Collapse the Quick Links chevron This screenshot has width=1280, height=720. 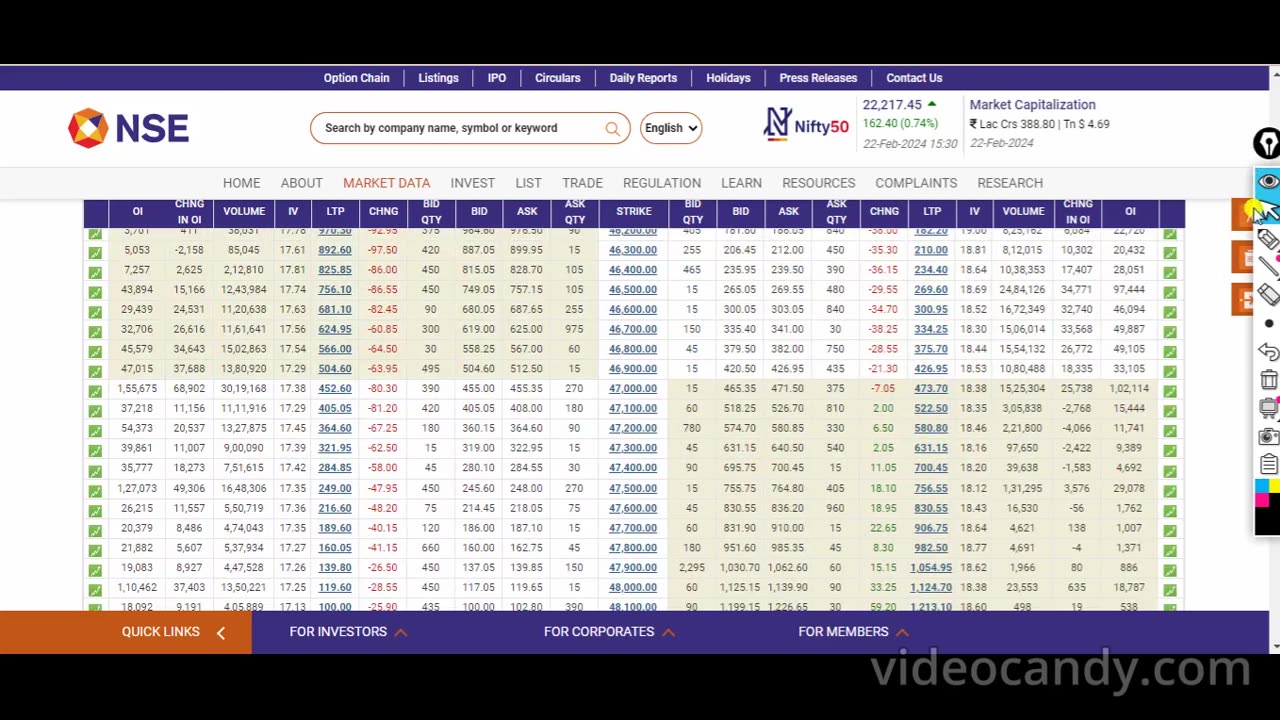tap(221, 632)
